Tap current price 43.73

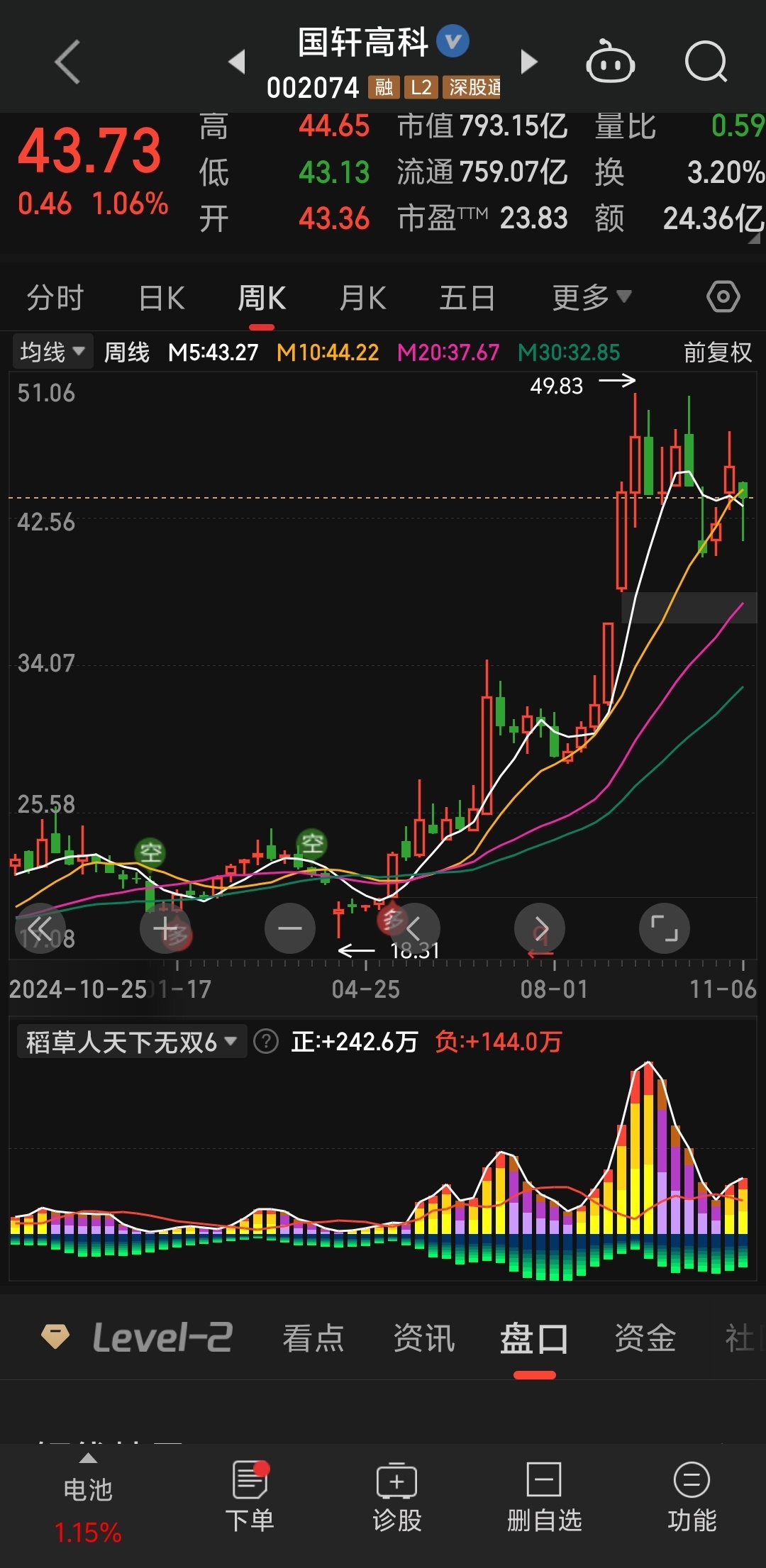tap(90, 150)
